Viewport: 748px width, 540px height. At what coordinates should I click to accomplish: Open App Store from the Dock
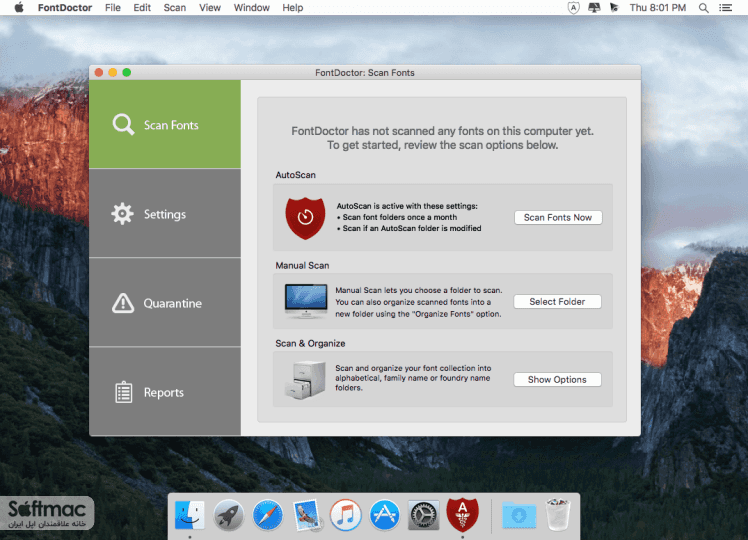click(x=384, y=515)
